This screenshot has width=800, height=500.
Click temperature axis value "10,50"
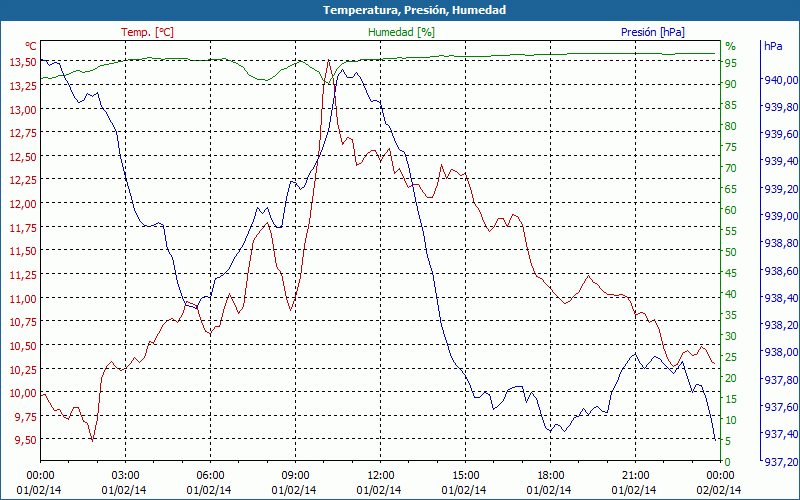(23, 346)
